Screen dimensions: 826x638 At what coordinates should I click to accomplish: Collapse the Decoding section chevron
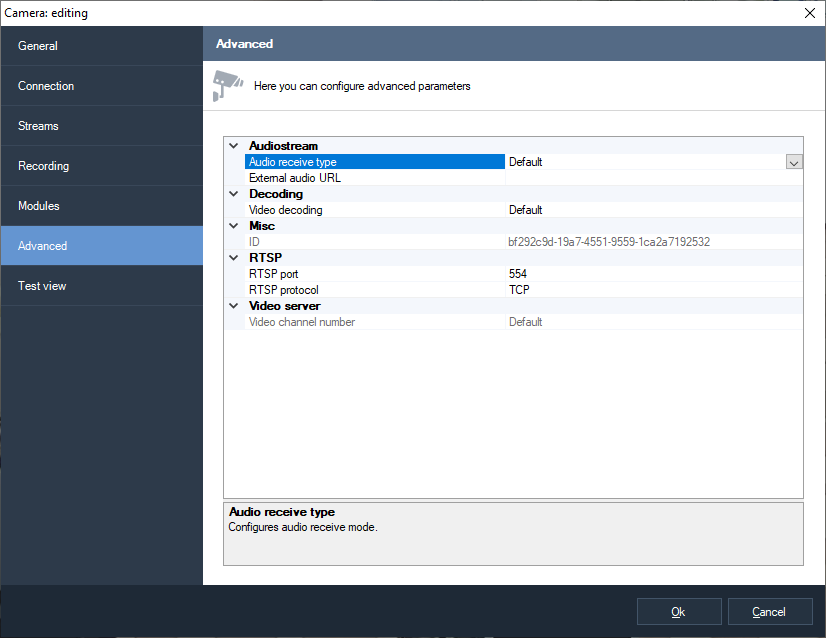(x=234, y=194)
